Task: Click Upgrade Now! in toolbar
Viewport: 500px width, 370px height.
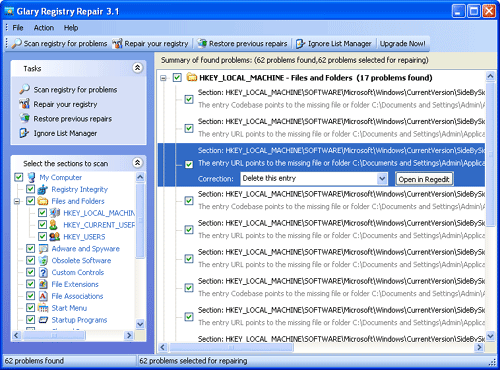Action: 403,44
